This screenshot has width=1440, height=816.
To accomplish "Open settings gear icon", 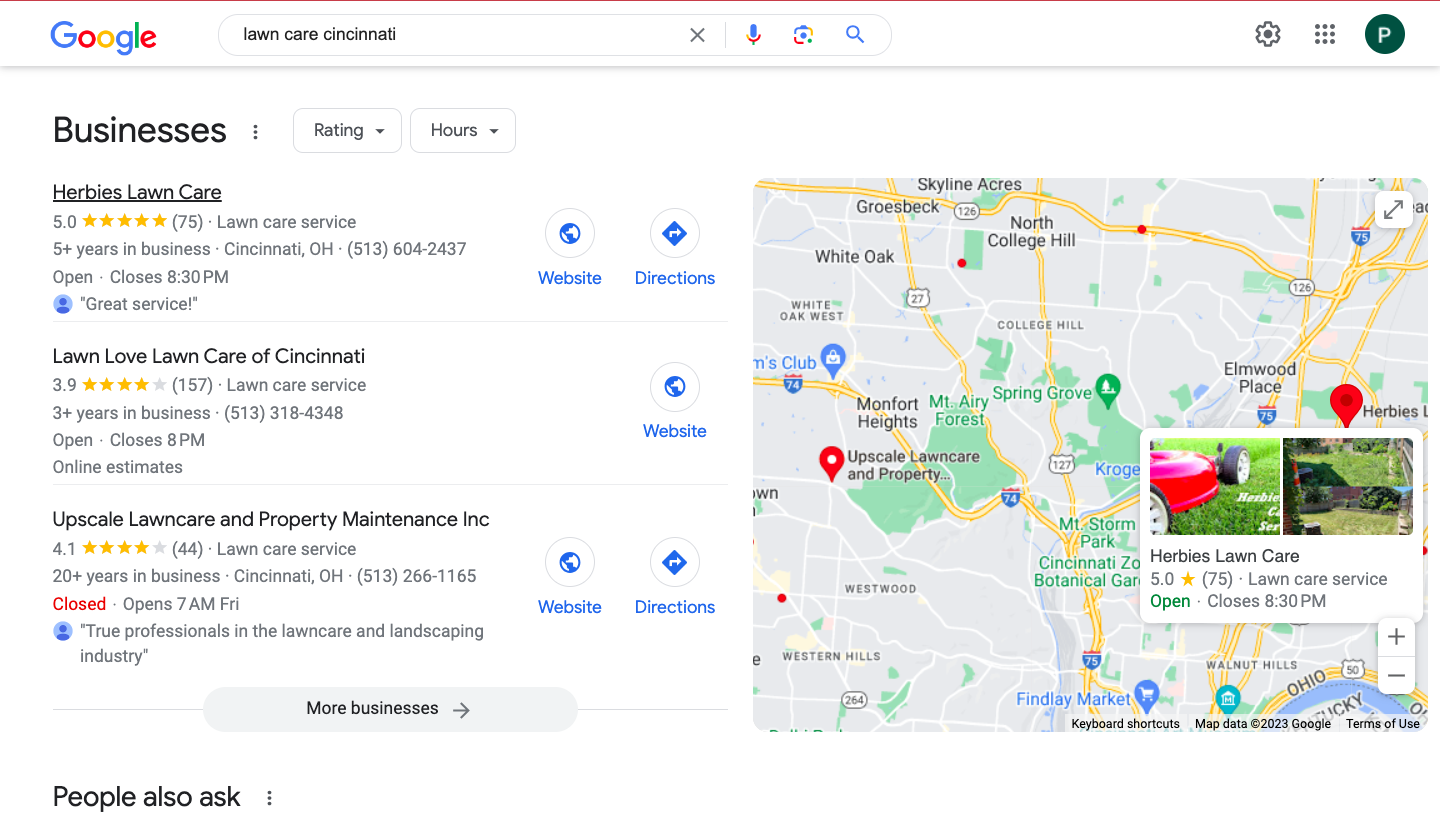I will click(1268, 35).
